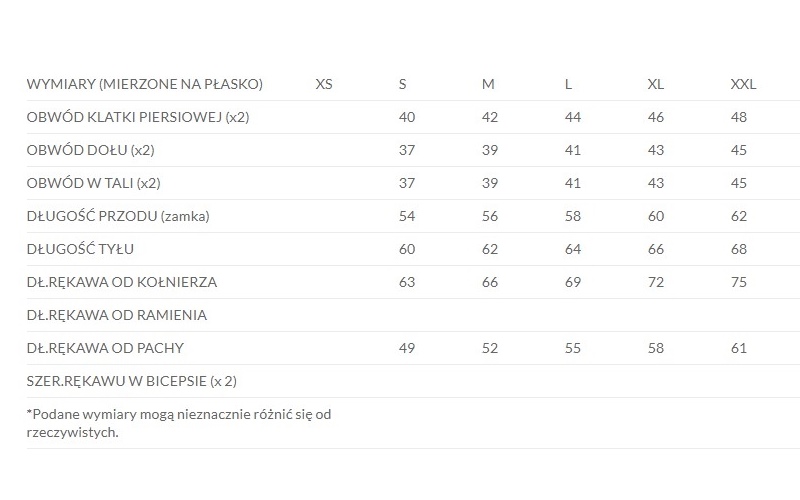Image resolution: width=800 pixels, height=500 pixels.
Task: Click the WYMIARY (MIERZONE NA PŁASKO) heading
Action: click(144, 84)
